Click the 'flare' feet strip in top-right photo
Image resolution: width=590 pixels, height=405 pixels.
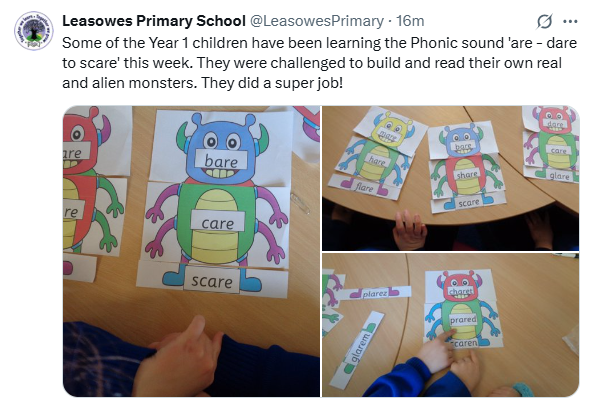coord(364,187)
